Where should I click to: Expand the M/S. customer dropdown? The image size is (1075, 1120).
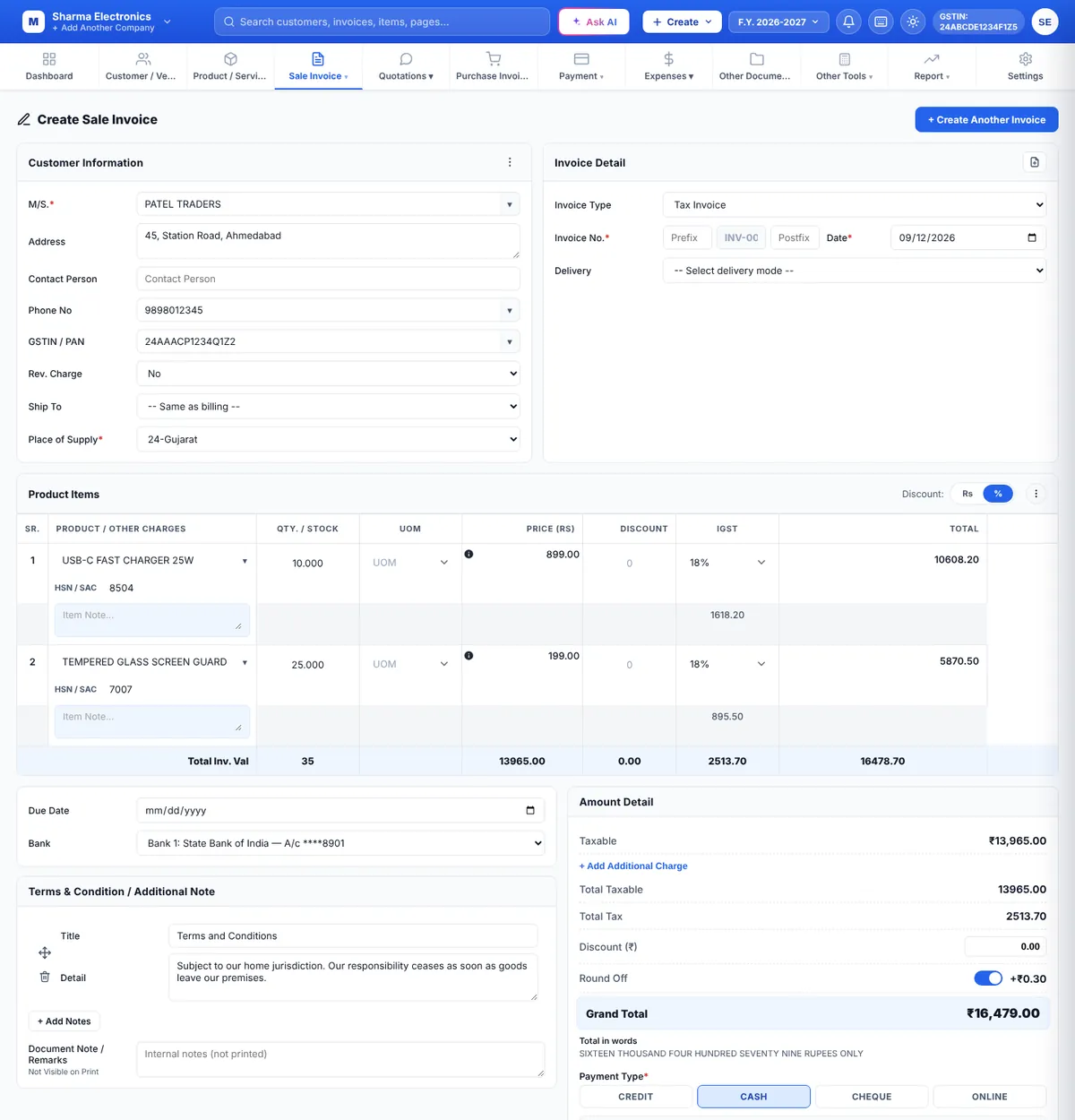(510, 204)
